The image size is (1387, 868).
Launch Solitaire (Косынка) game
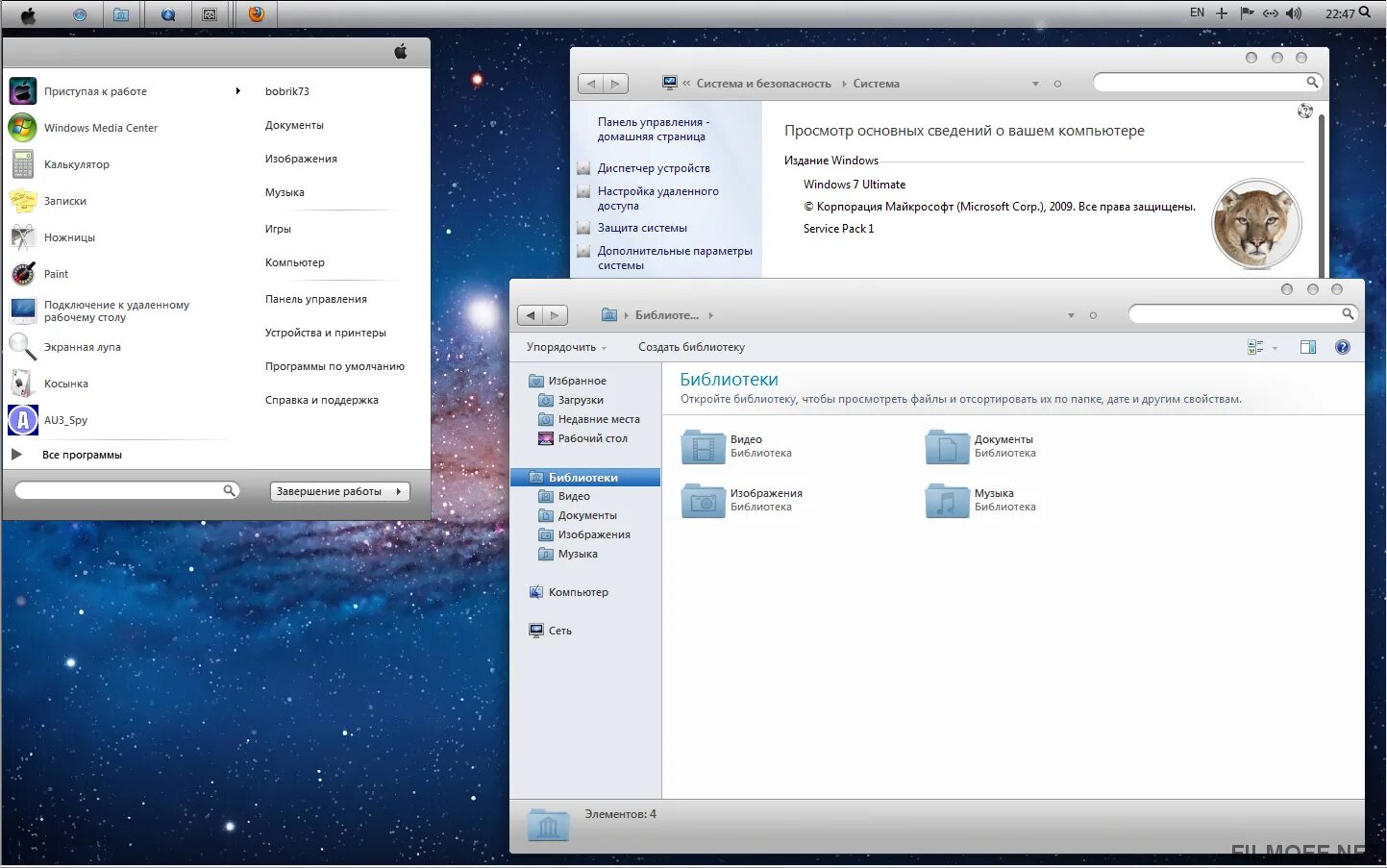pyautogui.click(x=66, y=384)
